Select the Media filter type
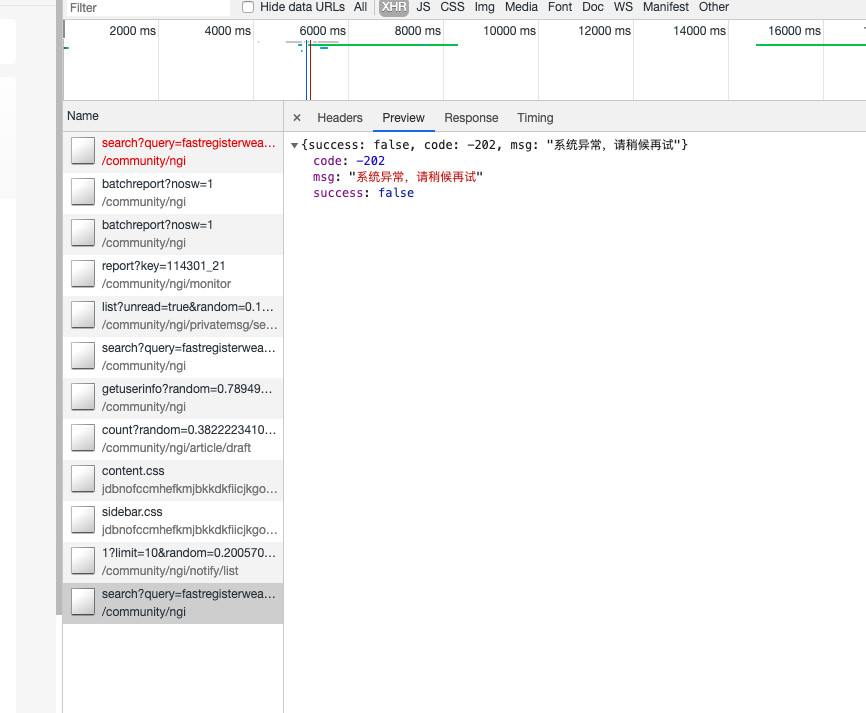Viewport: 866px width, 713px height. [x=521, y=7]
